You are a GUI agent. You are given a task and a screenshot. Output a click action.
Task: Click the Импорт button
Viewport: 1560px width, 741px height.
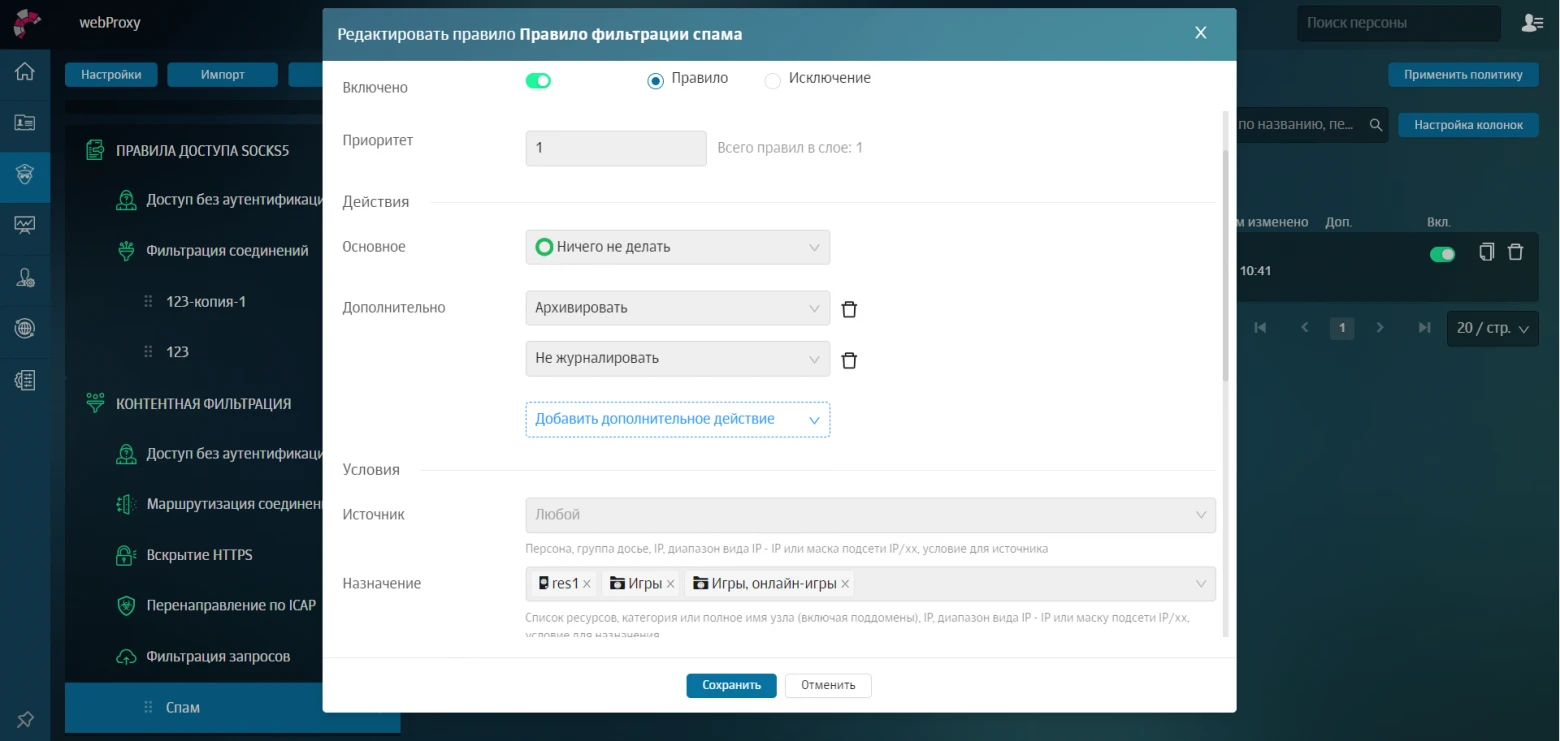point(222,74)
